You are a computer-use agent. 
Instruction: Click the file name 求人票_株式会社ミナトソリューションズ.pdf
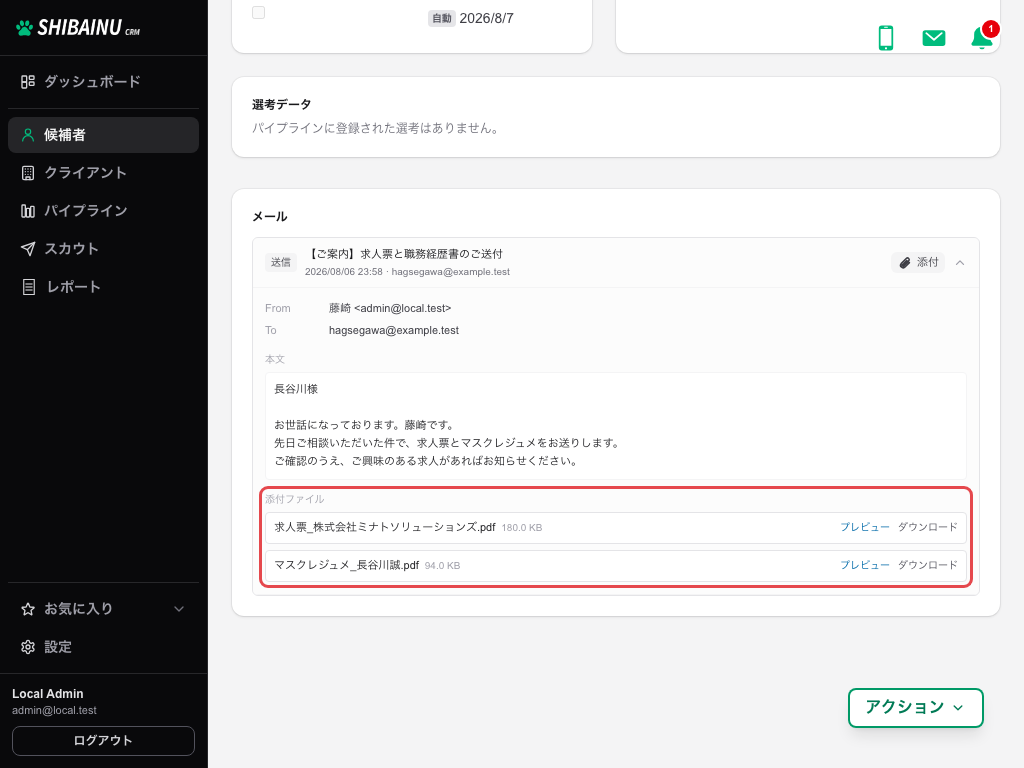click(x=385, y=528)
